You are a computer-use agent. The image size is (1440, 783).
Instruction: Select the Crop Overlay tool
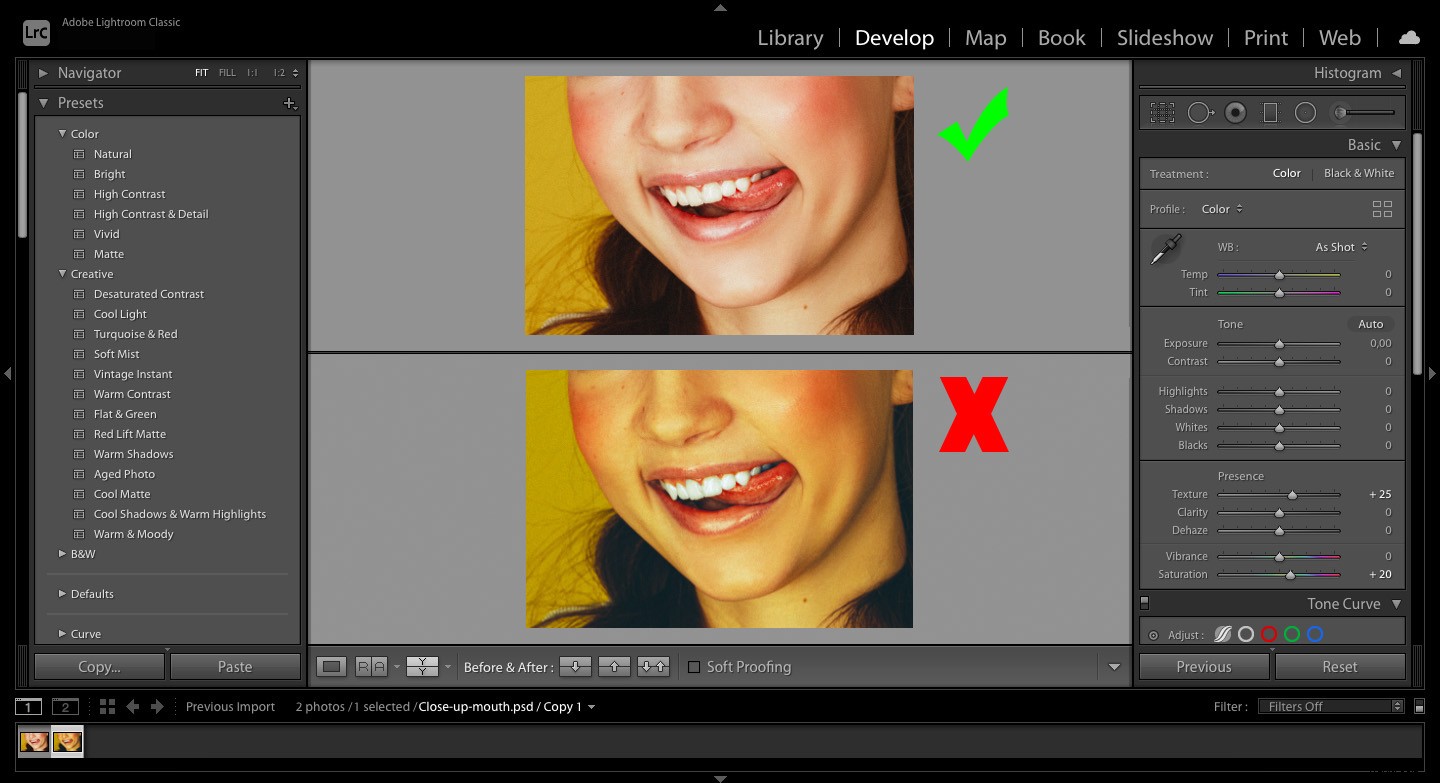click(1162, 112)
